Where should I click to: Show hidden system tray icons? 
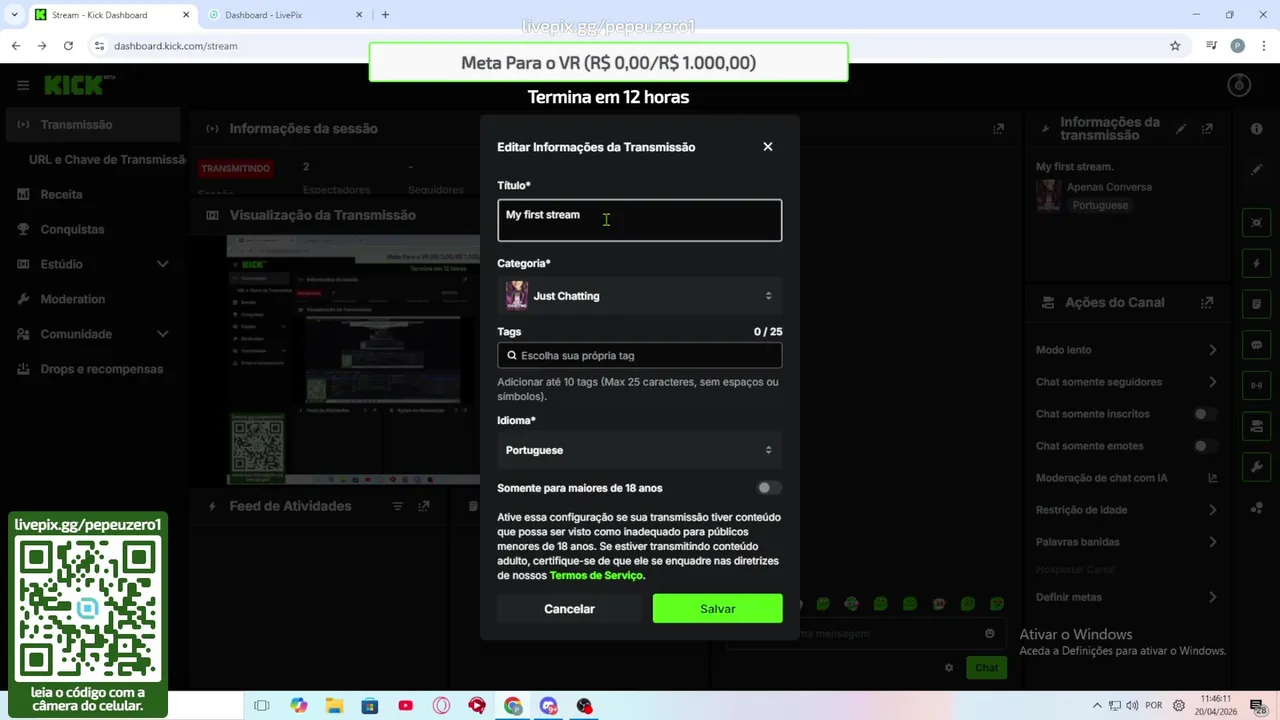click(1097, 706)
